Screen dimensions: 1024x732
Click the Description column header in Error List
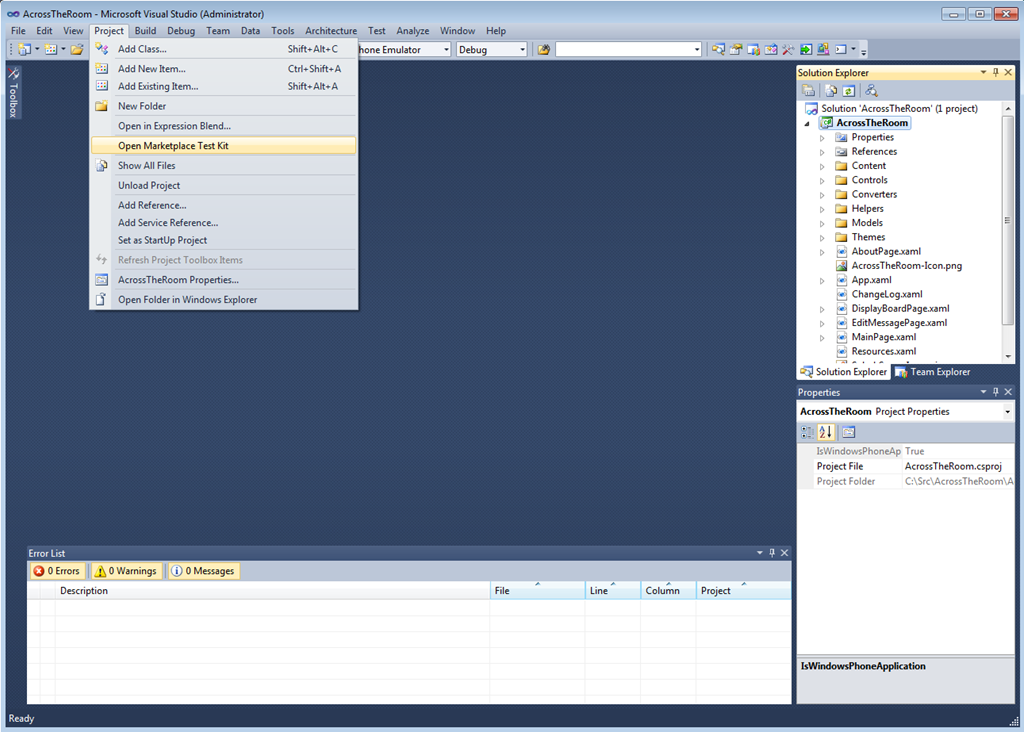[270, 591]
